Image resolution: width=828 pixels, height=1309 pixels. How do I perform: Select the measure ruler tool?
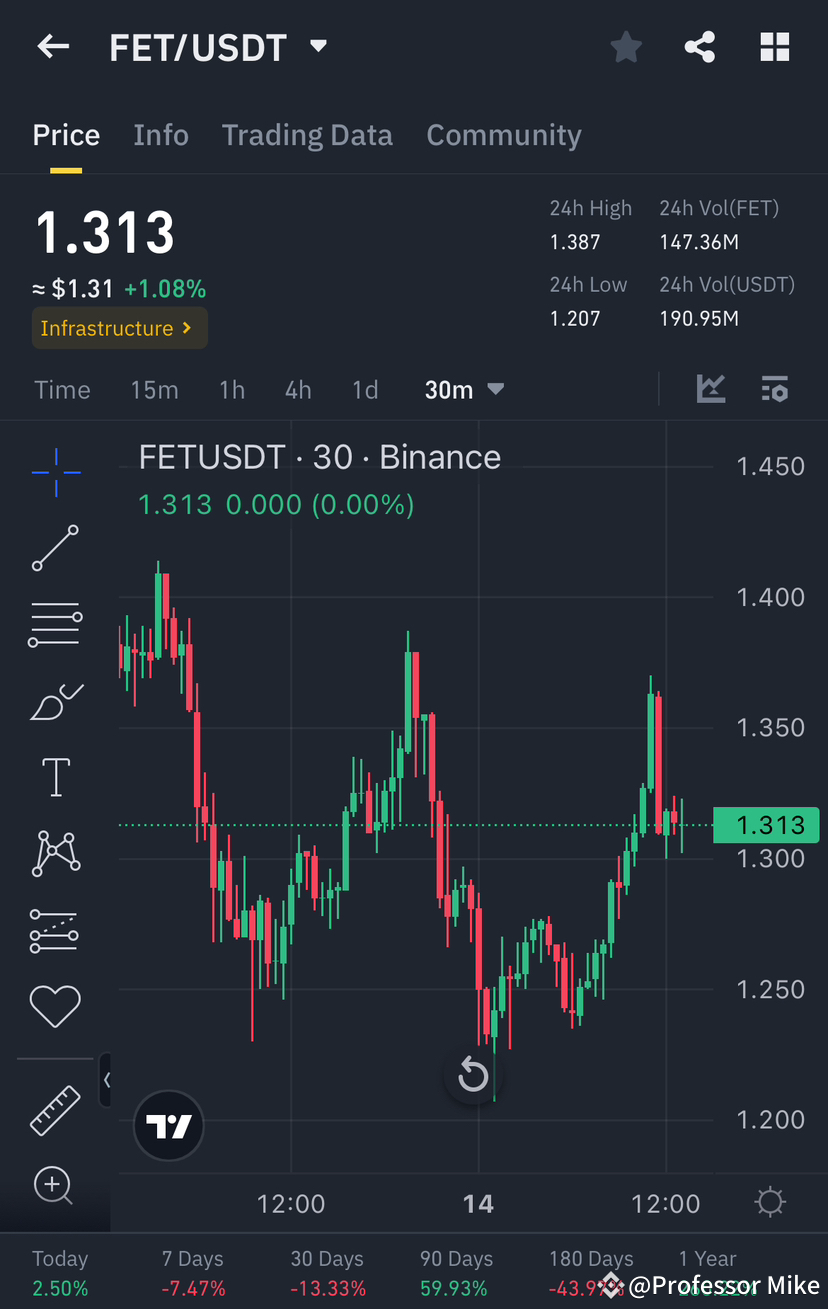(55, 1110)
